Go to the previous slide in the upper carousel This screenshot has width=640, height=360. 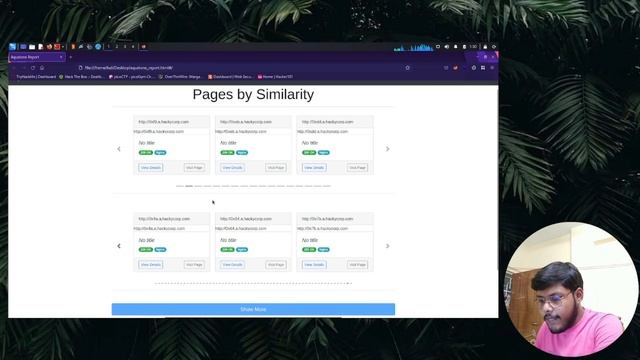(119, 149)
